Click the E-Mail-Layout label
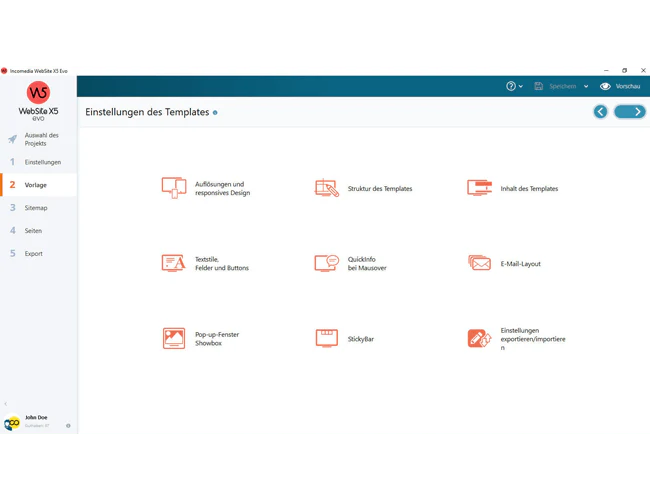Viewport: 650px width, 500px height. pos(520,264)
